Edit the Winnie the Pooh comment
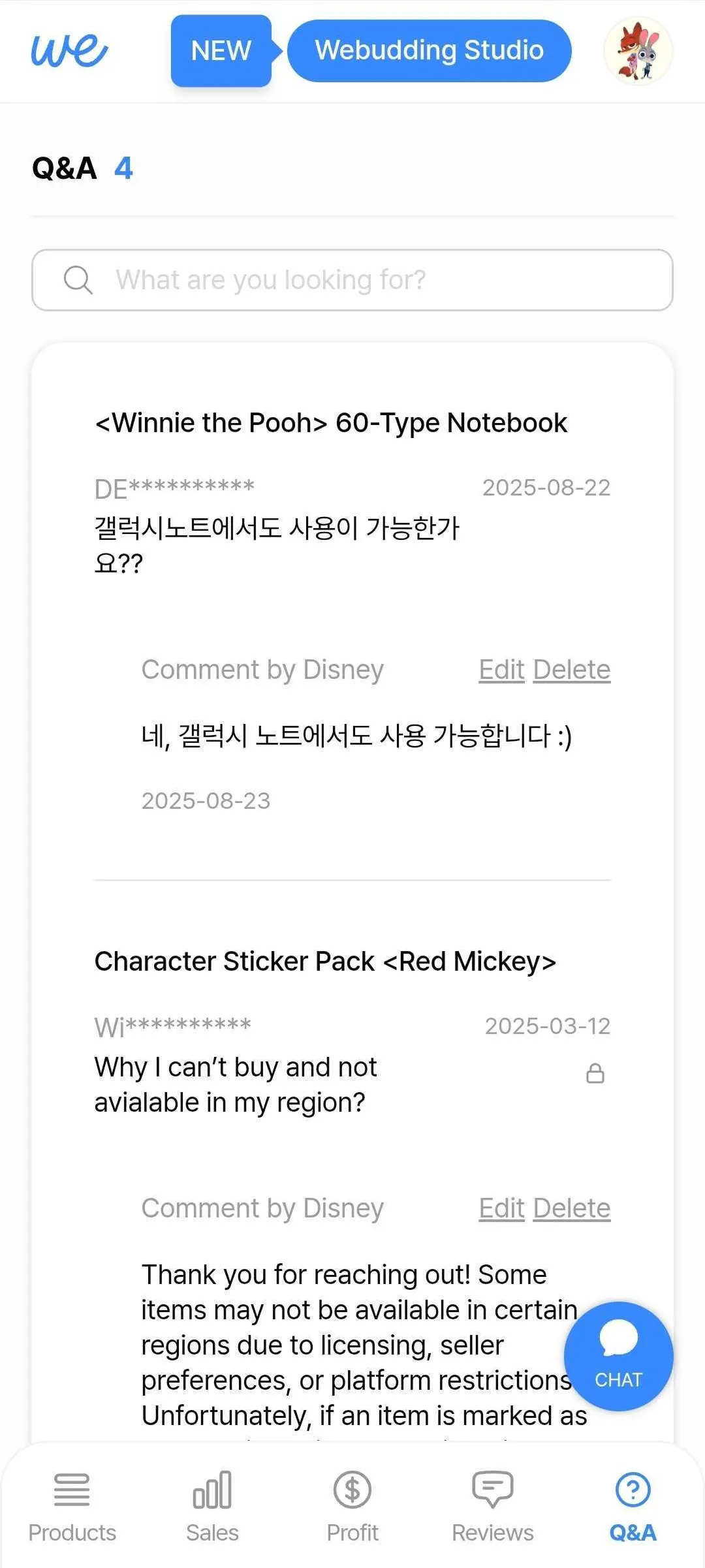The image size is (705, 1568). [x=501, y=670]
